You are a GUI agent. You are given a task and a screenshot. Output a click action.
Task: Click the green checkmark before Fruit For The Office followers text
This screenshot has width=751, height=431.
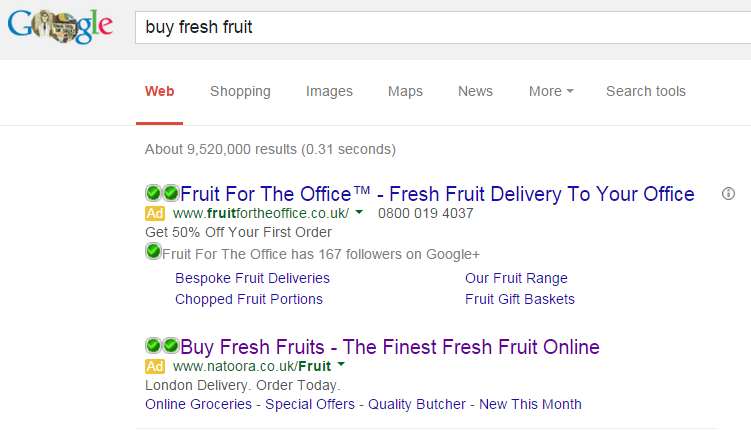point(153,251)
